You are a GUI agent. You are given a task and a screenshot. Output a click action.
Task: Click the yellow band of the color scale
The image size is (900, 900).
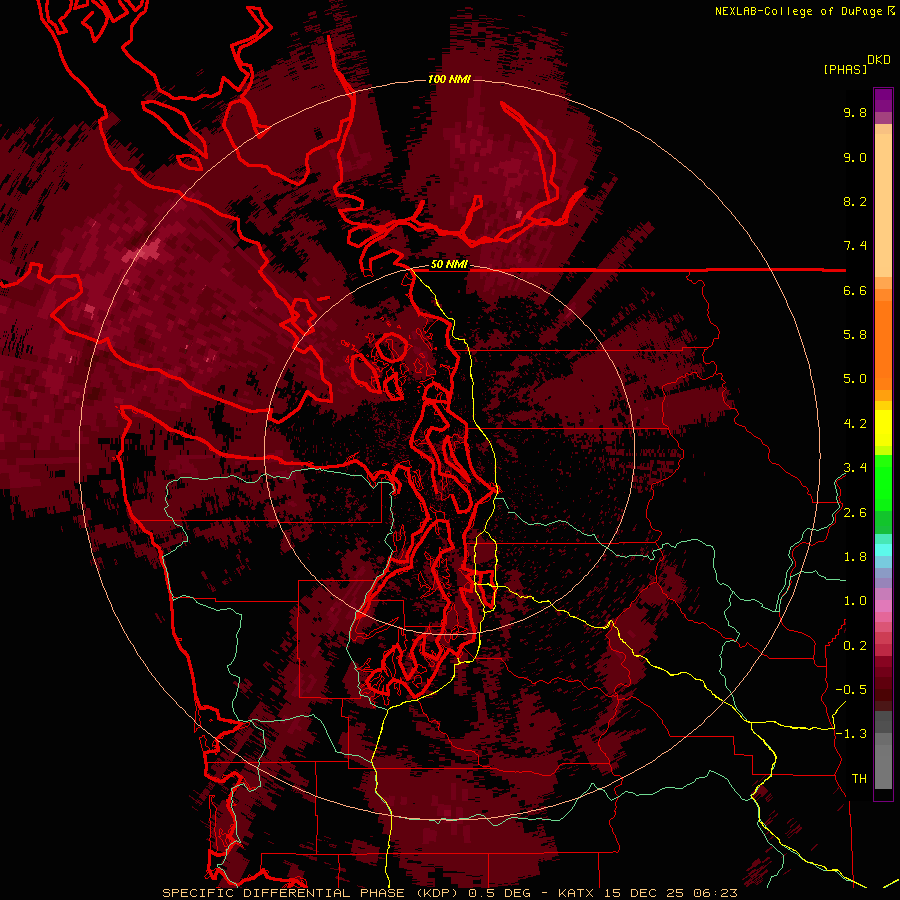(883, 428)
